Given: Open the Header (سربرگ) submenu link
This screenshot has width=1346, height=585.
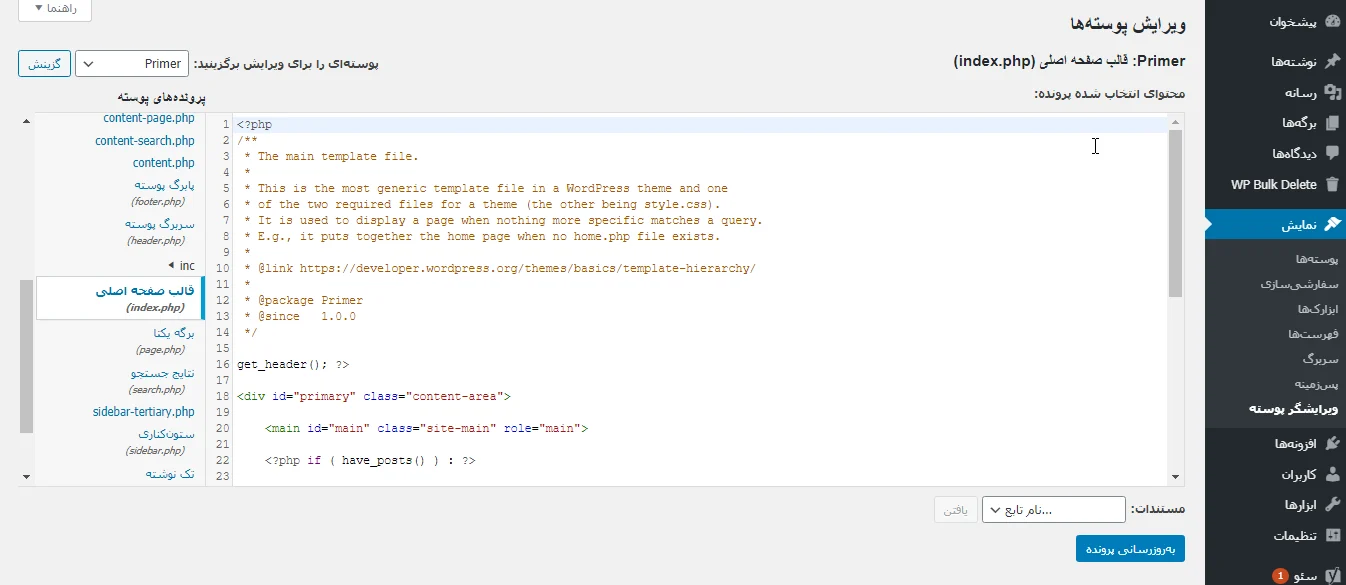Looking at the screenshot, I should point(1320,359).
